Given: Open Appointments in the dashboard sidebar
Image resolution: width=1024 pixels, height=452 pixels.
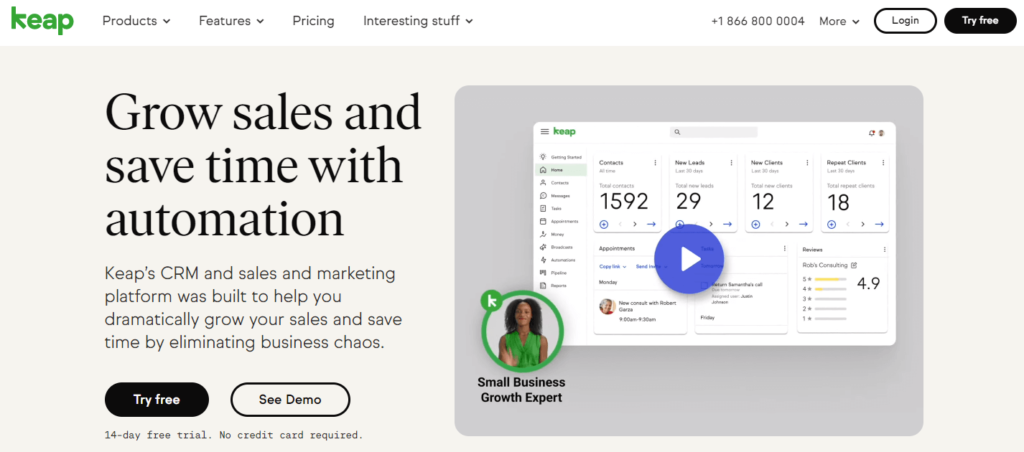Looking at the screenshot, I should (x=561, y=221).
